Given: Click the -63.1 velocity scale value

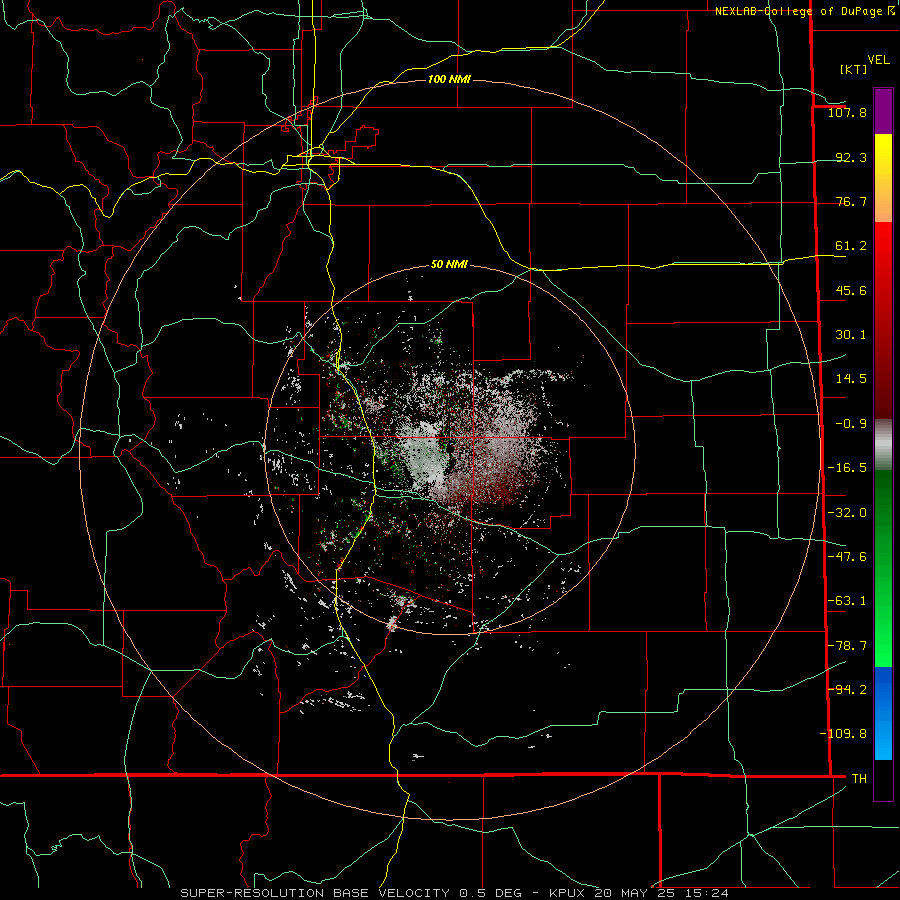Looking at the screenshot, I should pos(847,601).
